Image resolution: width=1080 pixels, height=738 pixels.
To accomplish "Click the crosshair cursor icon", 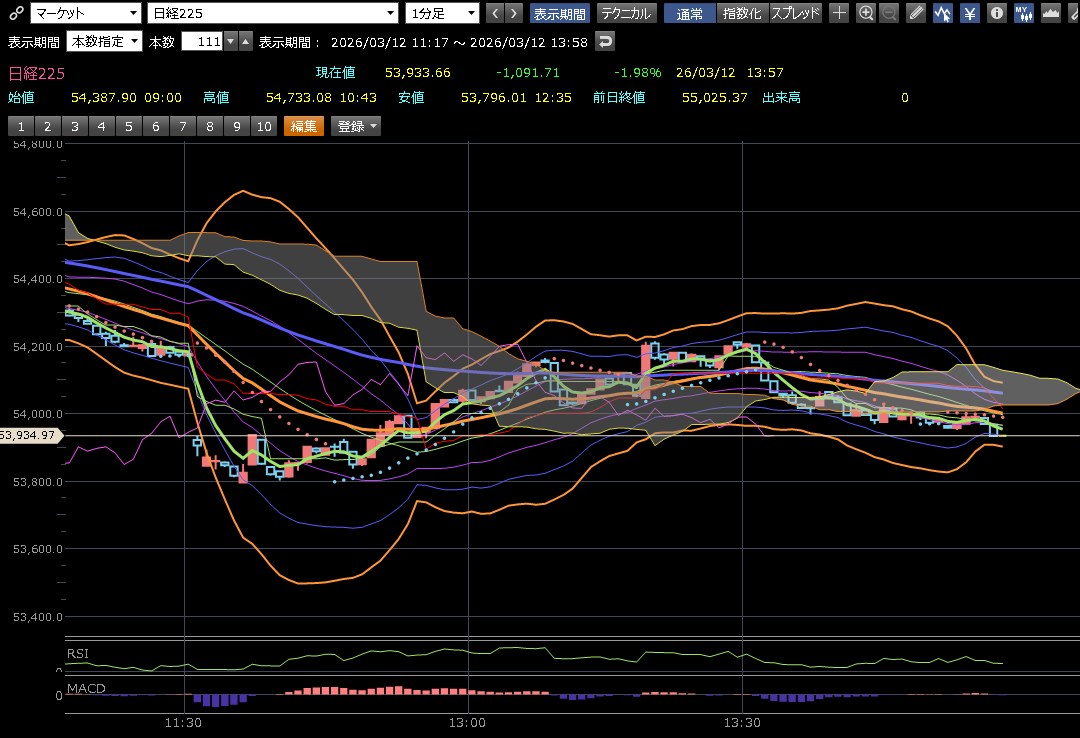I will click(x=840, y=13).
